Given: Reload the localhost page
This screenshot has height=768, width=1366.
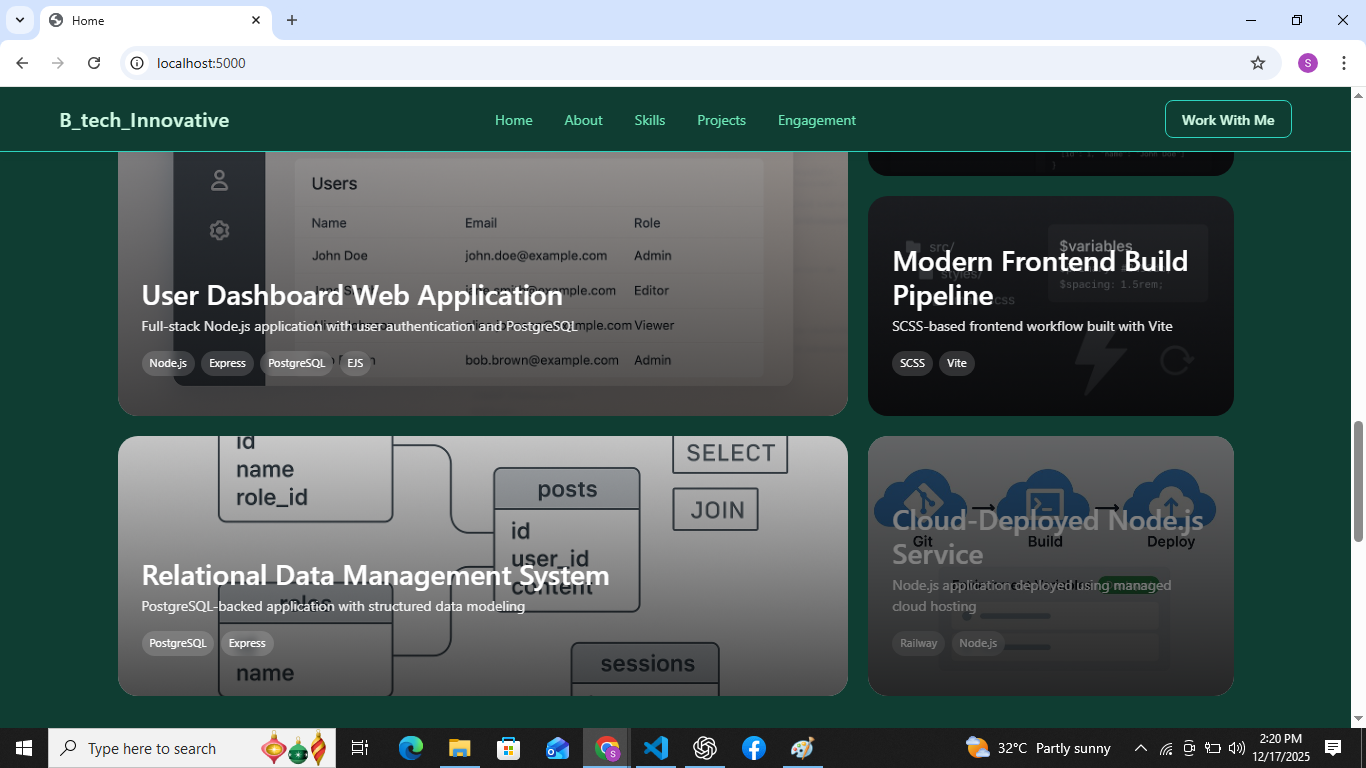Looking at the screenshot, I should coord(94,63).
